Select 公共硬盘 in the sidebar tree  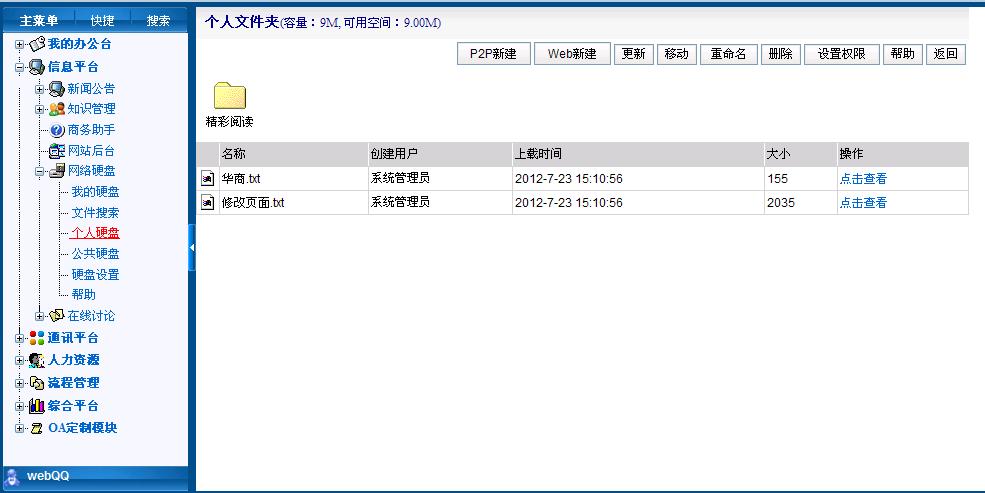[x=95, y=254]
